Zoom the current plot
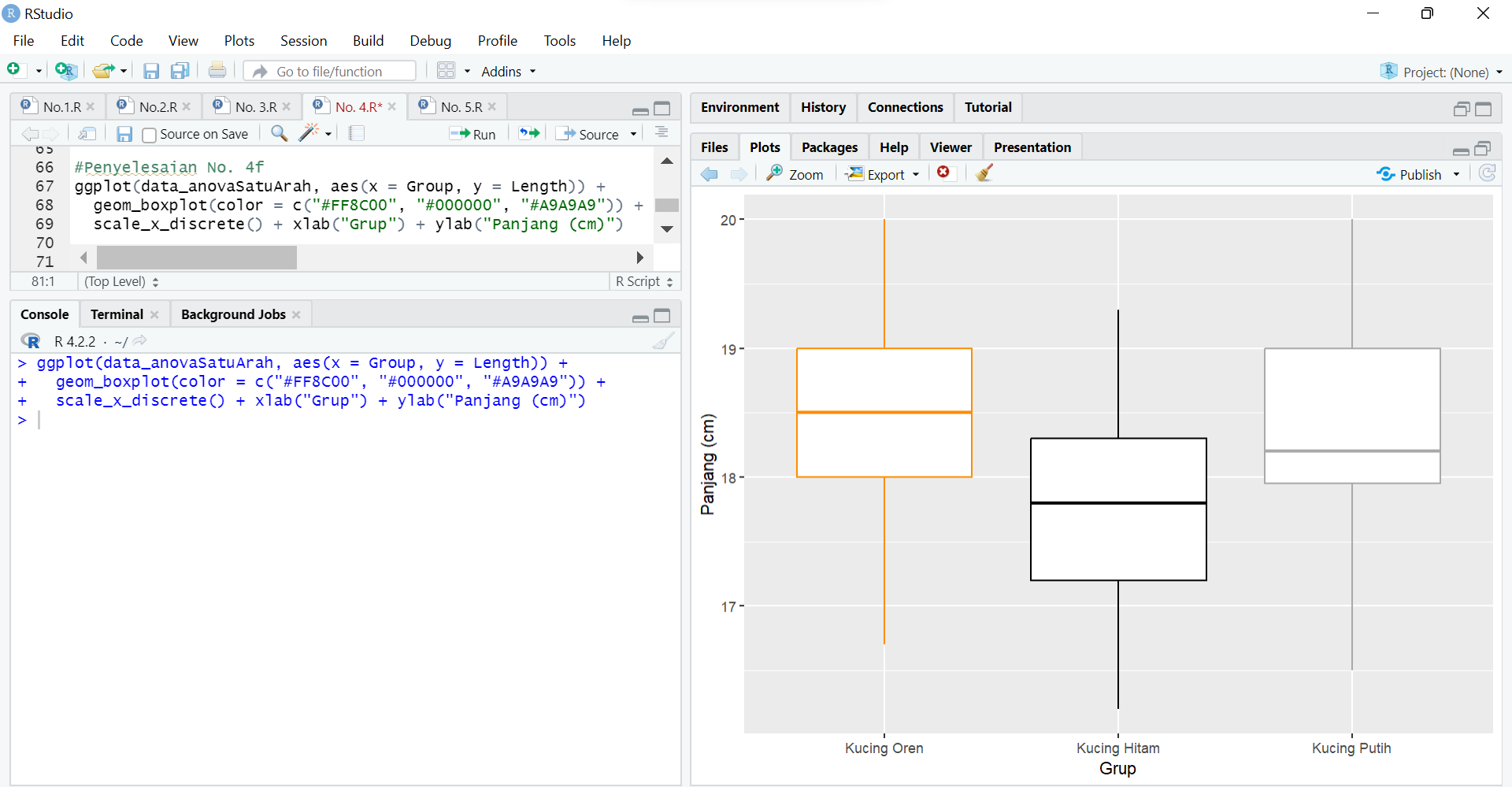This screenshot has width=1512, height=787. point(795,173)
